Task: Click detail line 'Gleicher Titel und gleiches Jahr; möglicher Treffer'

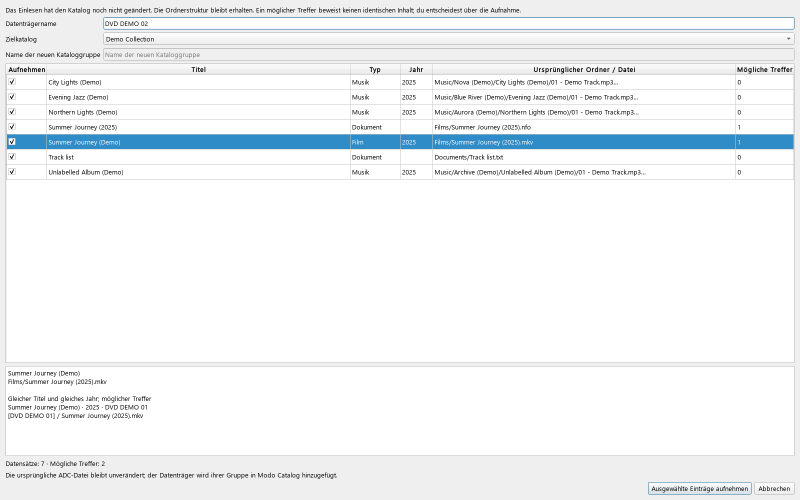Action: coord(80,398)
